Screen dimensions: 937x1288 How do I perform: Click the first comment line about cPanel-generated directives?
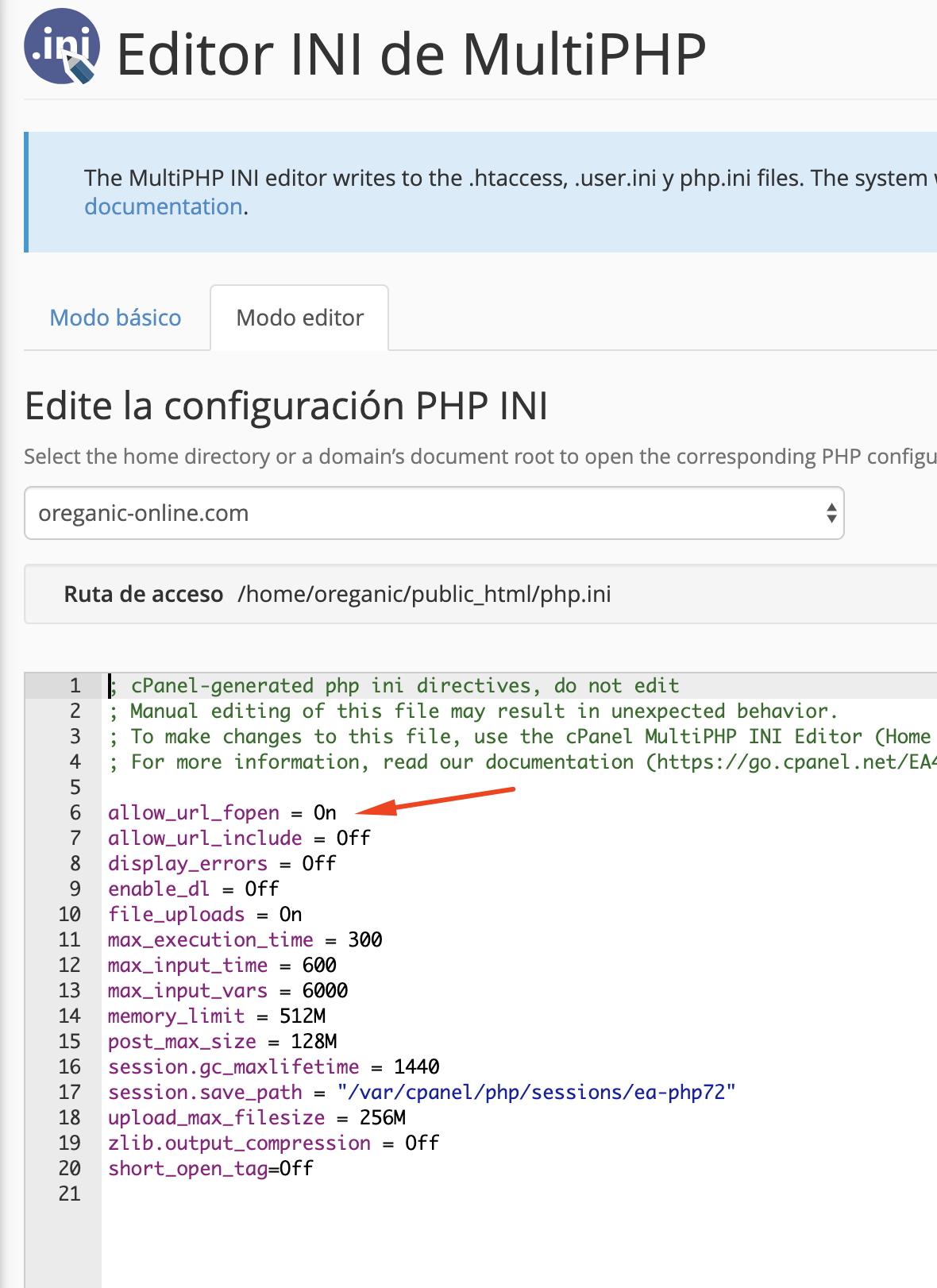point(395,685)
